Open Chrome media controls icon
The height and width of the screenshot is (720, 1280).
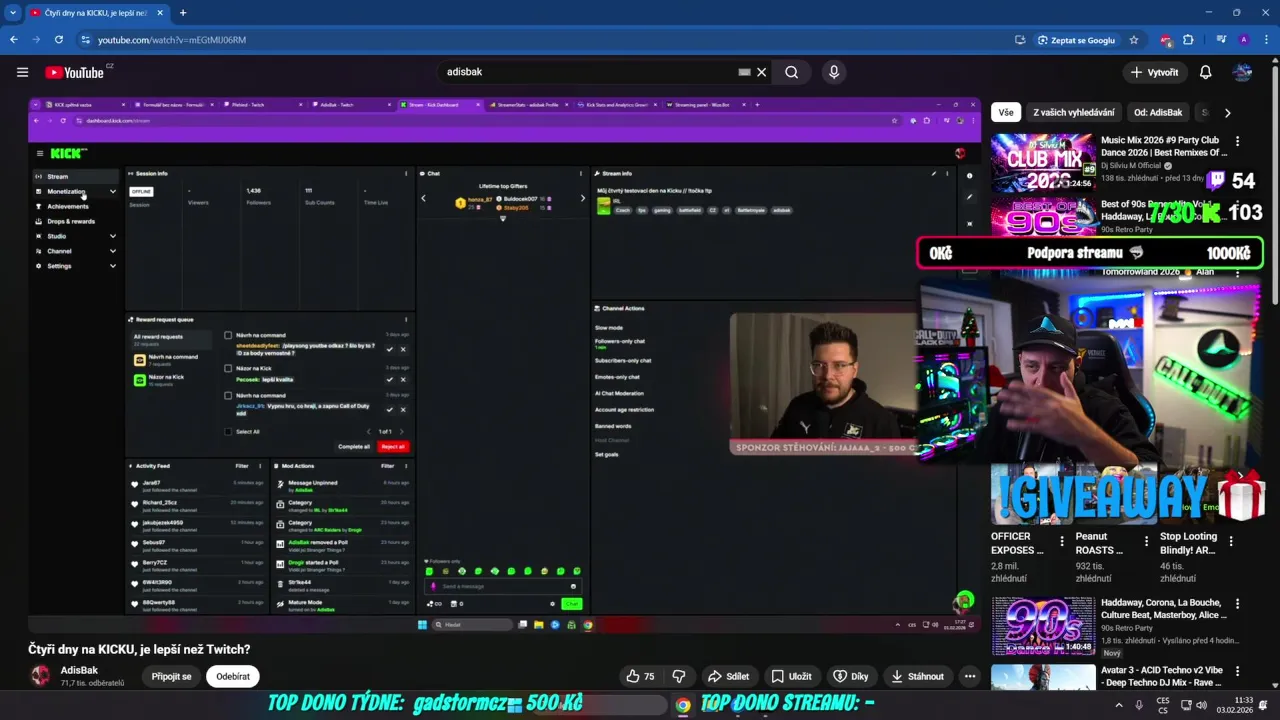pos(1221,40)
